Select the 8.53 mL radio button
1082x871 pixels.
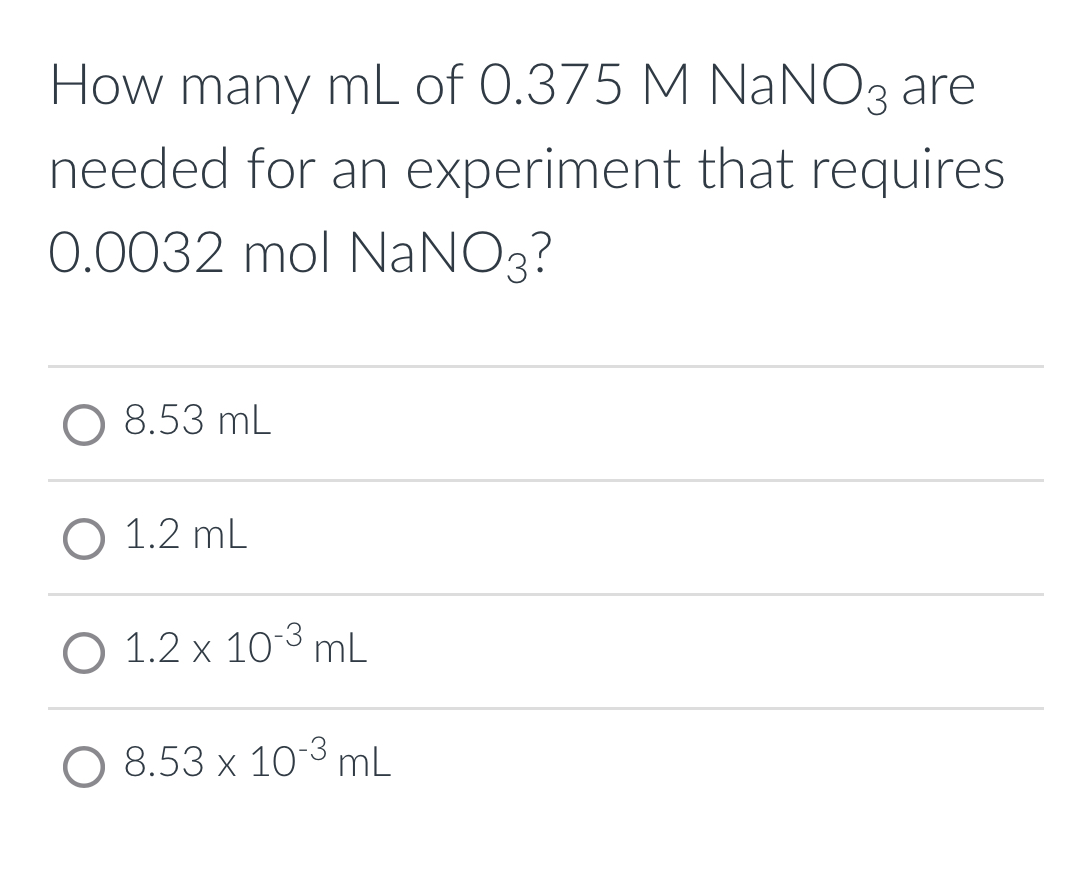point(84,425)
